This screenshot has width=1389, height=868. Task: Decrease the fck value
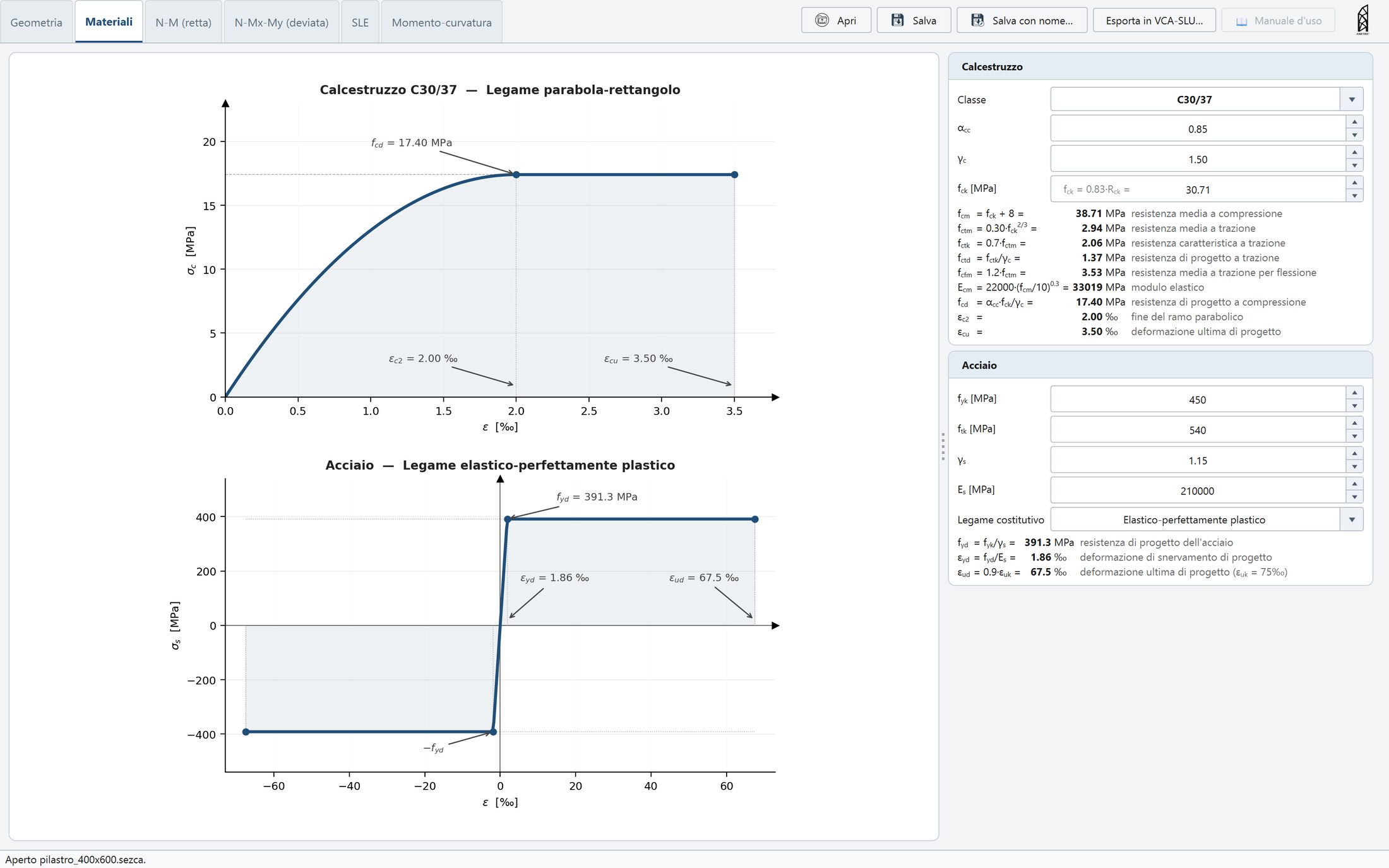(1354, 196)
